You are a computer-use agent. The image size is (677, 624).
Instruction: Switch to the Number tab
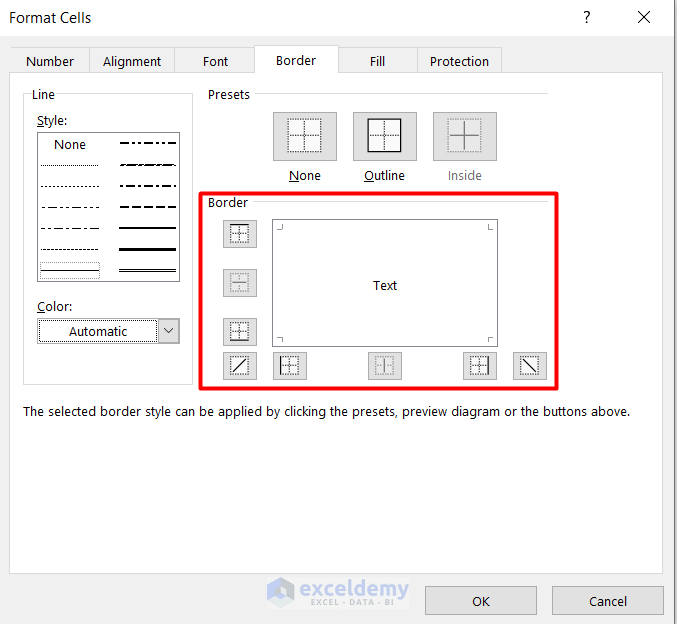coord(50,61)
